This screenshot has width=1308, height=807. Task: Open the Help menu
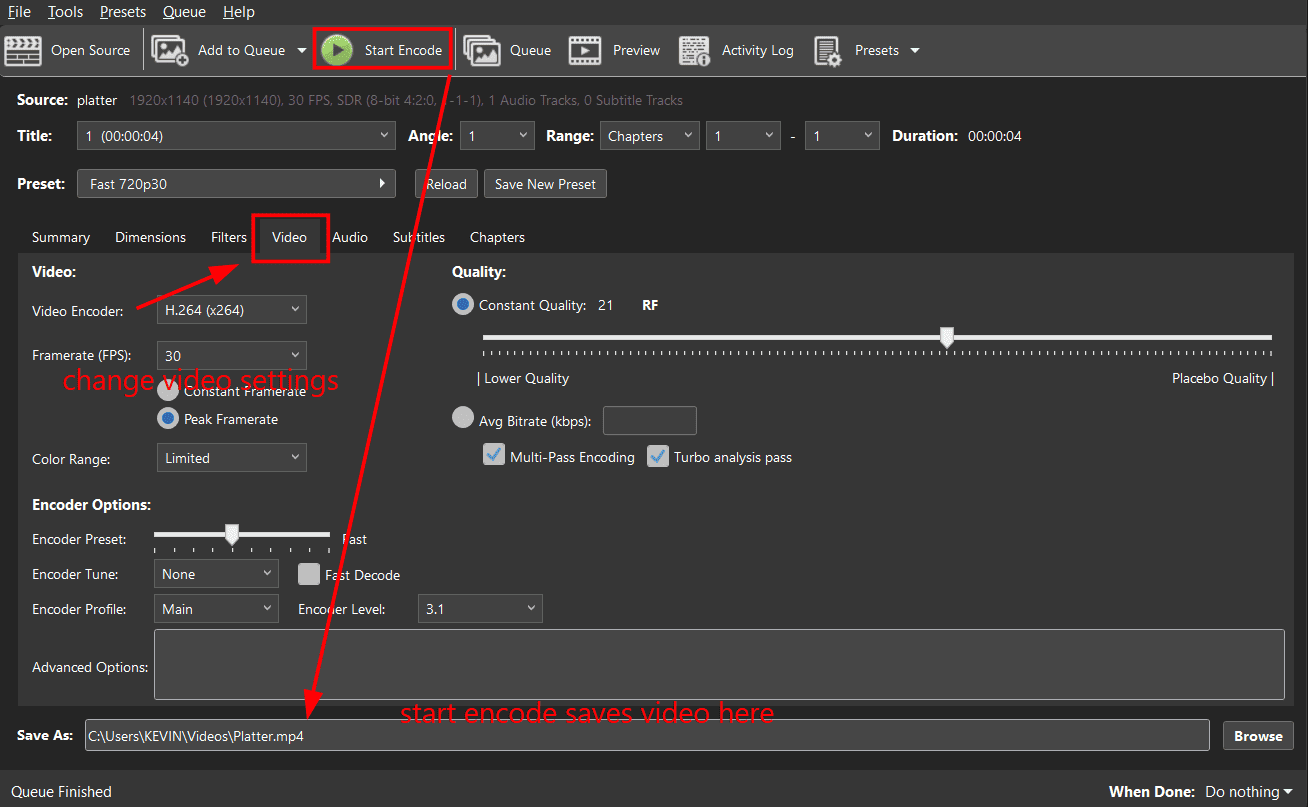239,12
